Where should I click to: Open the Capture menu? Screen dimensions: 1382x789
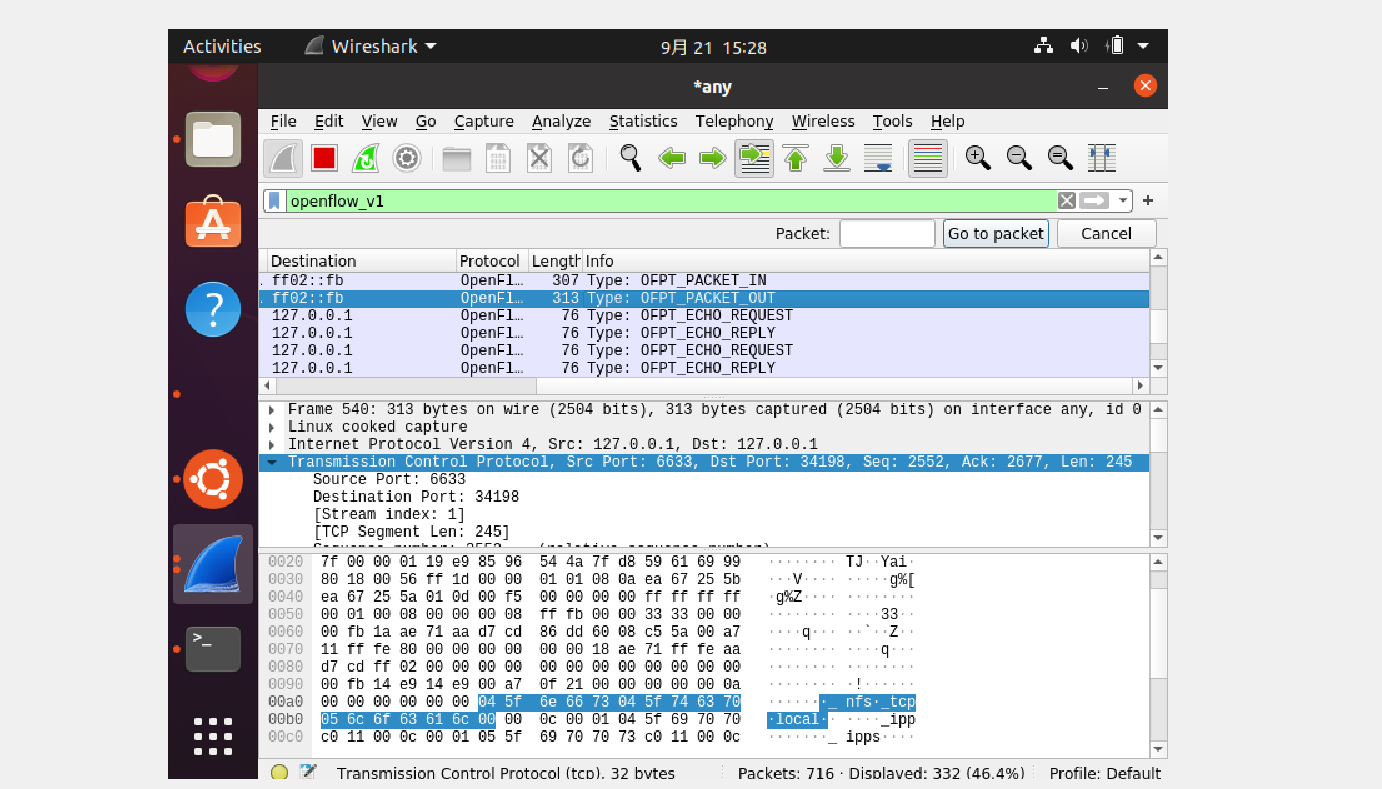pyautogui.click(x=484, y=121)
